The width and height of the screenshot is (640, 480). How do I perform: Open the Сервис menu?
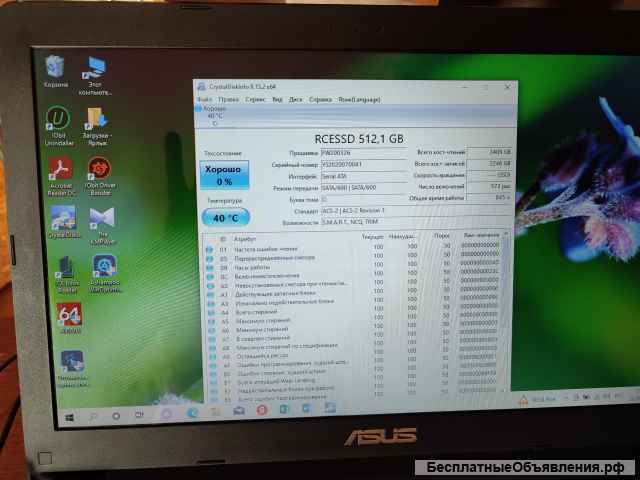255,99
